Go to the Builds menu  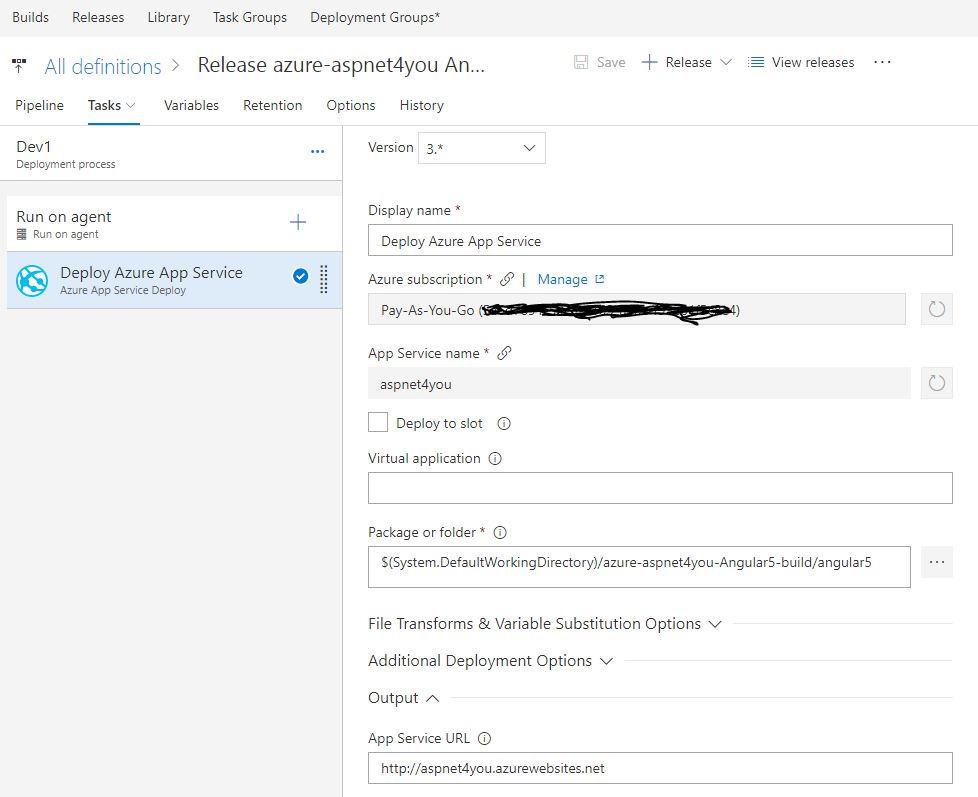point(31,17)
